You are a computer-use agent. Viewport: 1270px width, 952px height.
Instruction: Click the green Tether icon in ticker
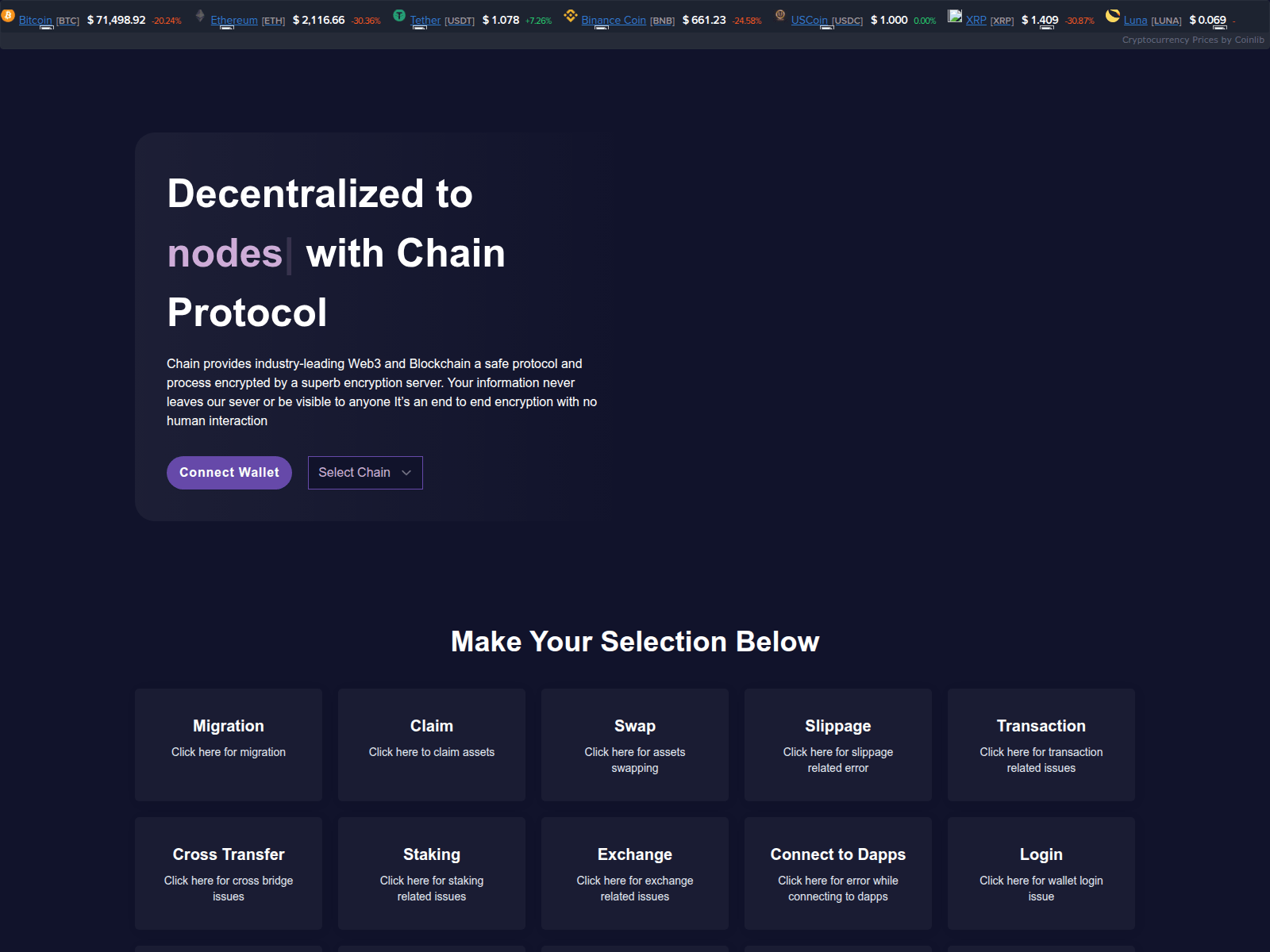399,15
